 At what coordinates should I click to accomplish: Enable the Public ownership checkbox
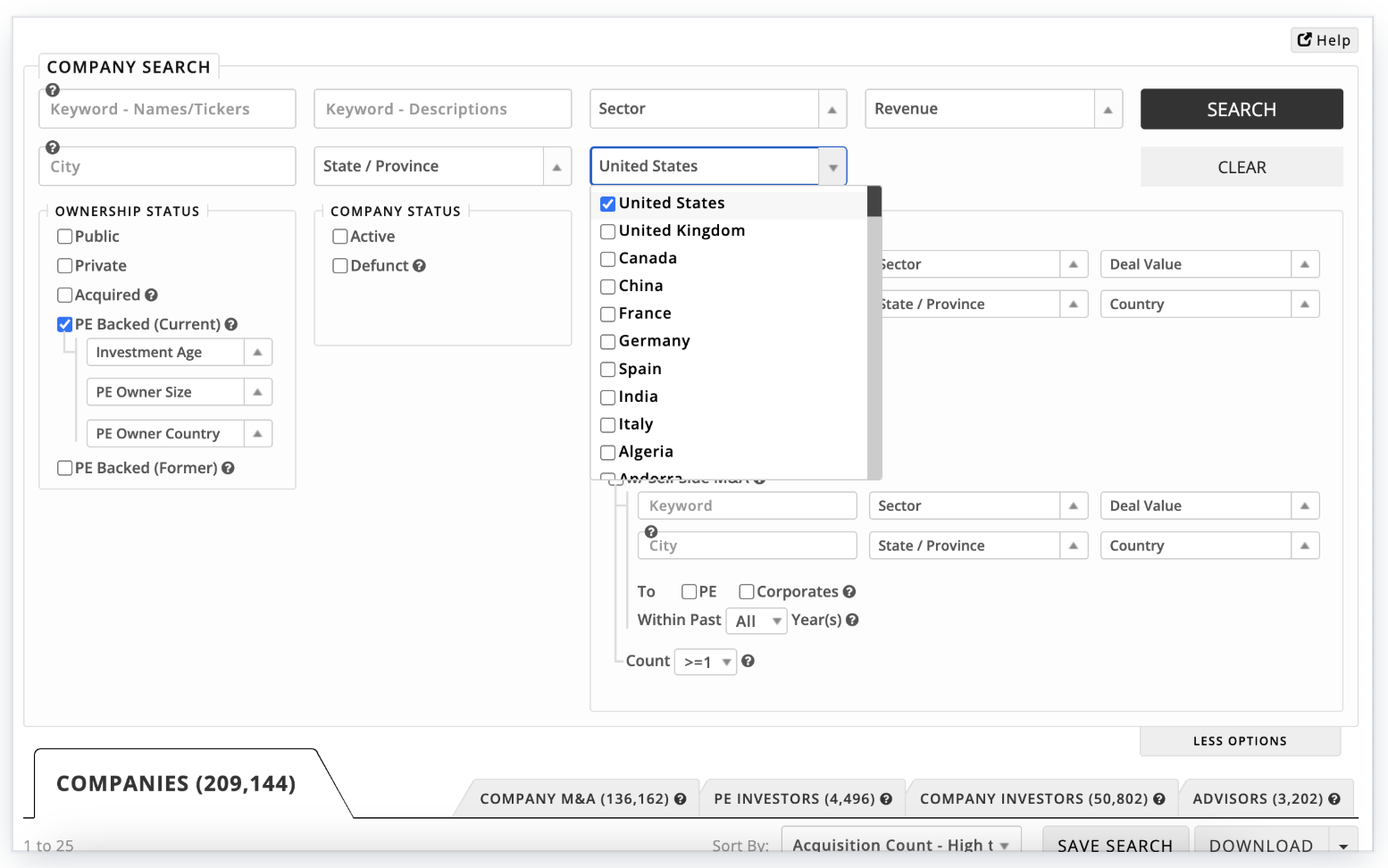65,237
